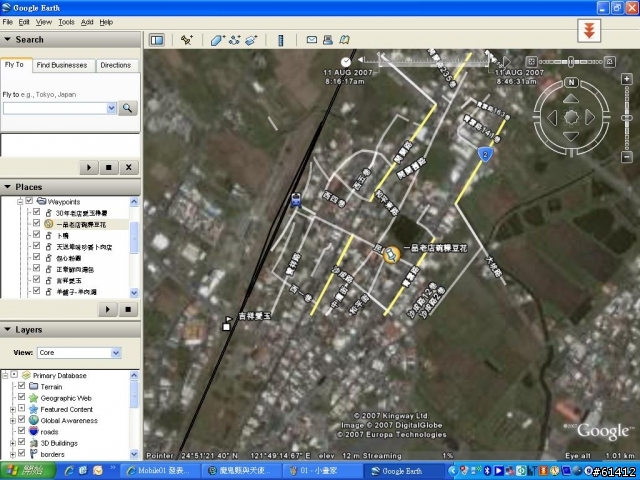Expand the Global Awareness layer node

[12, 420]
